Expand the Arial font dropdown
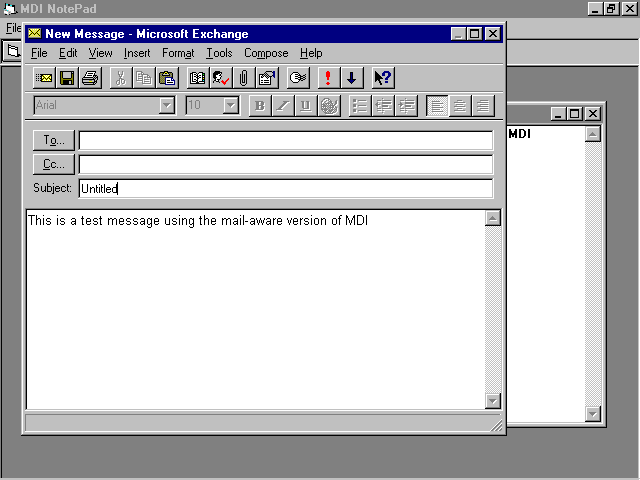640x480 pixels. point(166,106)
